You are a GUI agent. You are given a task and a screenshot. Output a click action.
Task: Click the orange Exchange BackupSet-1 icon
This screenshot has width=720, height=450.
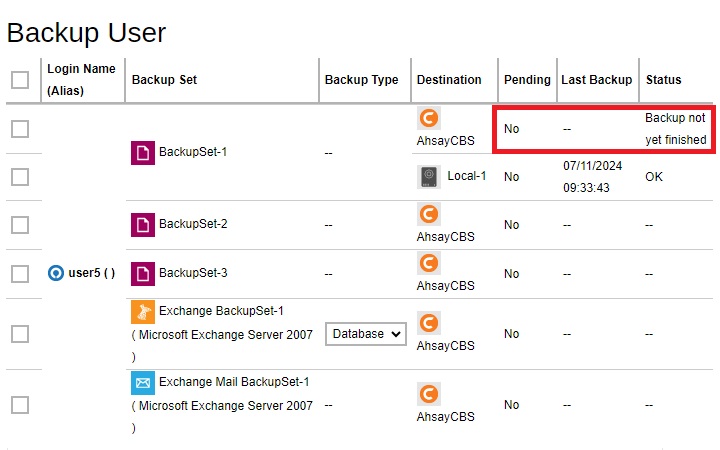coord(143,312)
